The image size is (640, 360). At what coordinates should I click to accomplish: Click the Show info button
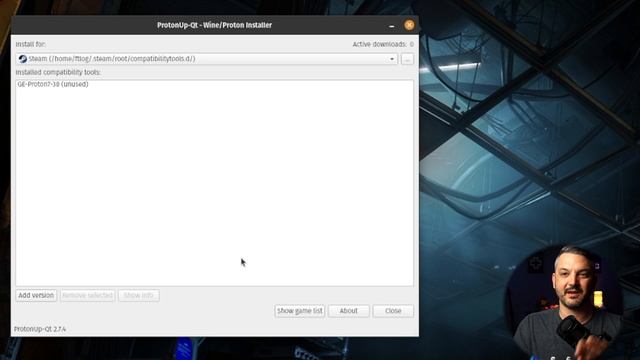click(x=139, y=295)
